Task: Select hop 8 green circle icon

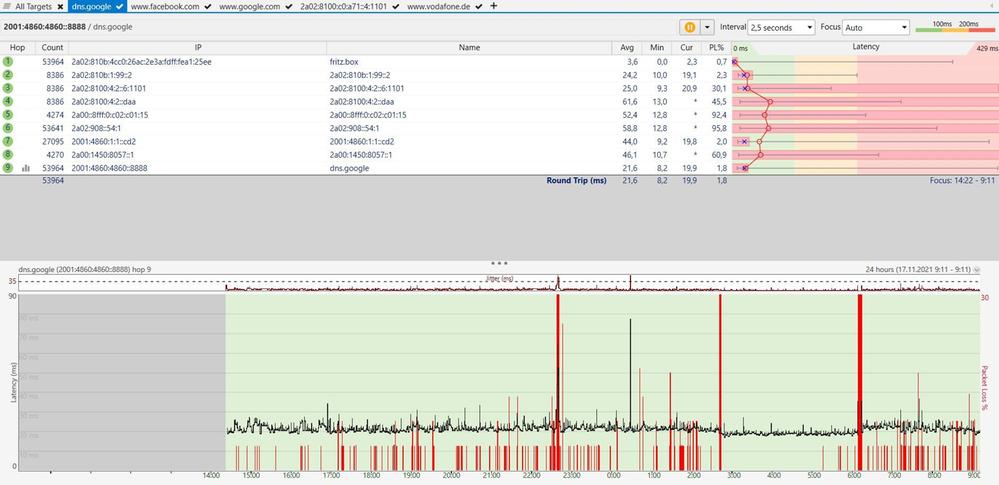Action: click(x=8, y=155)
